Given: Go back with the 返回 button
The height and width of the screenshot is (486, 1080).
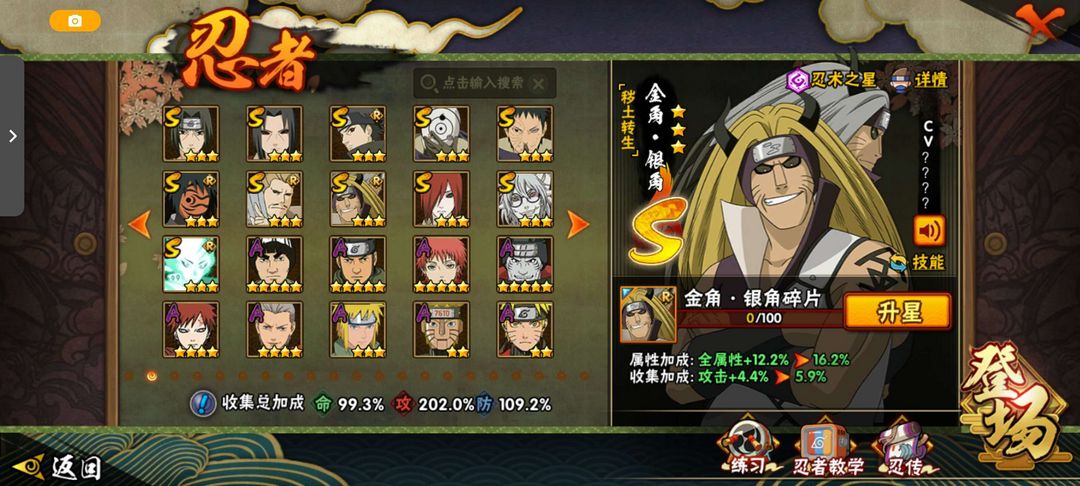Looking at the screenshot, I should click(x=58, y=468).
